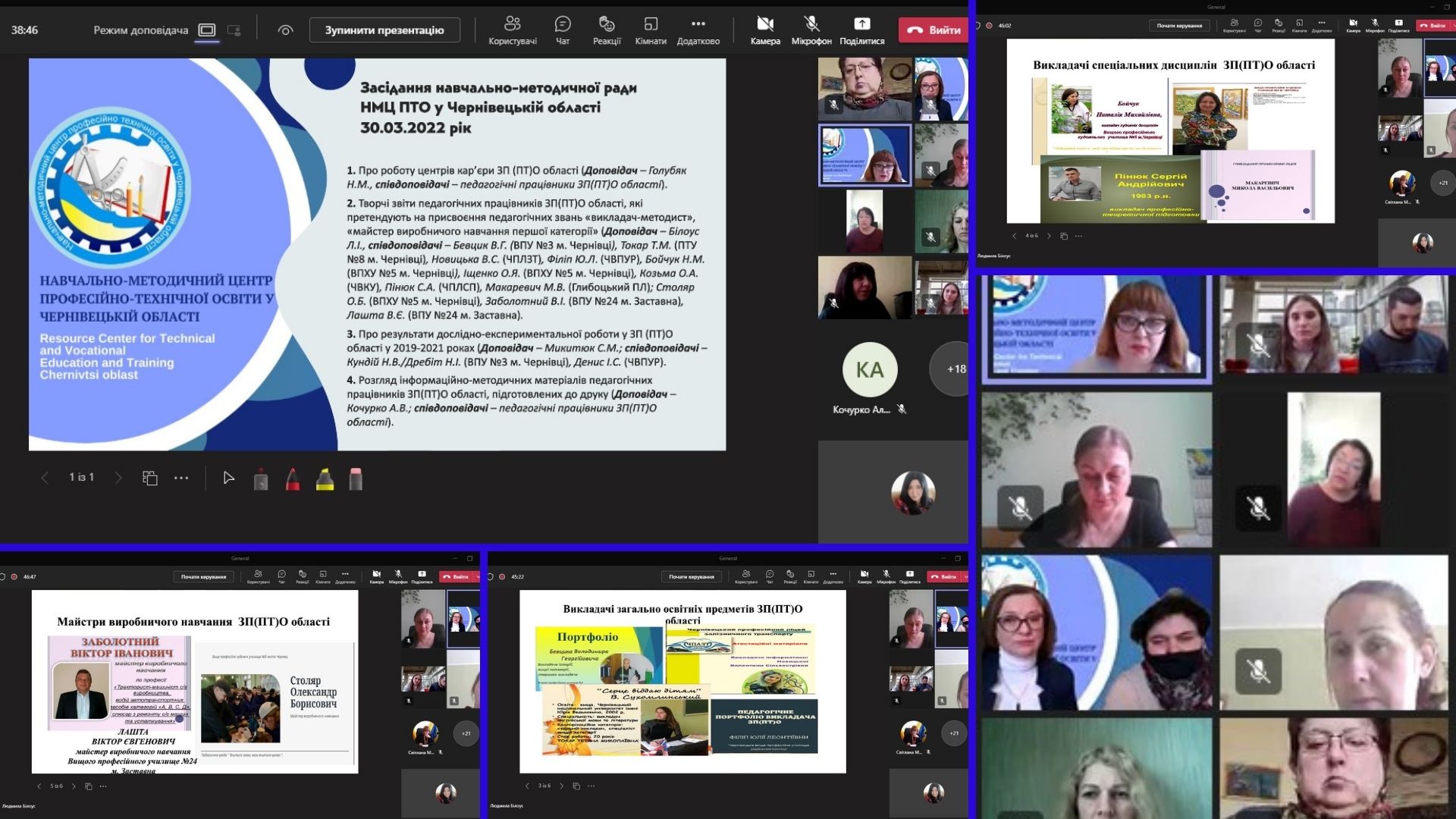Select the cursor arrow tool

pos(228,478)
